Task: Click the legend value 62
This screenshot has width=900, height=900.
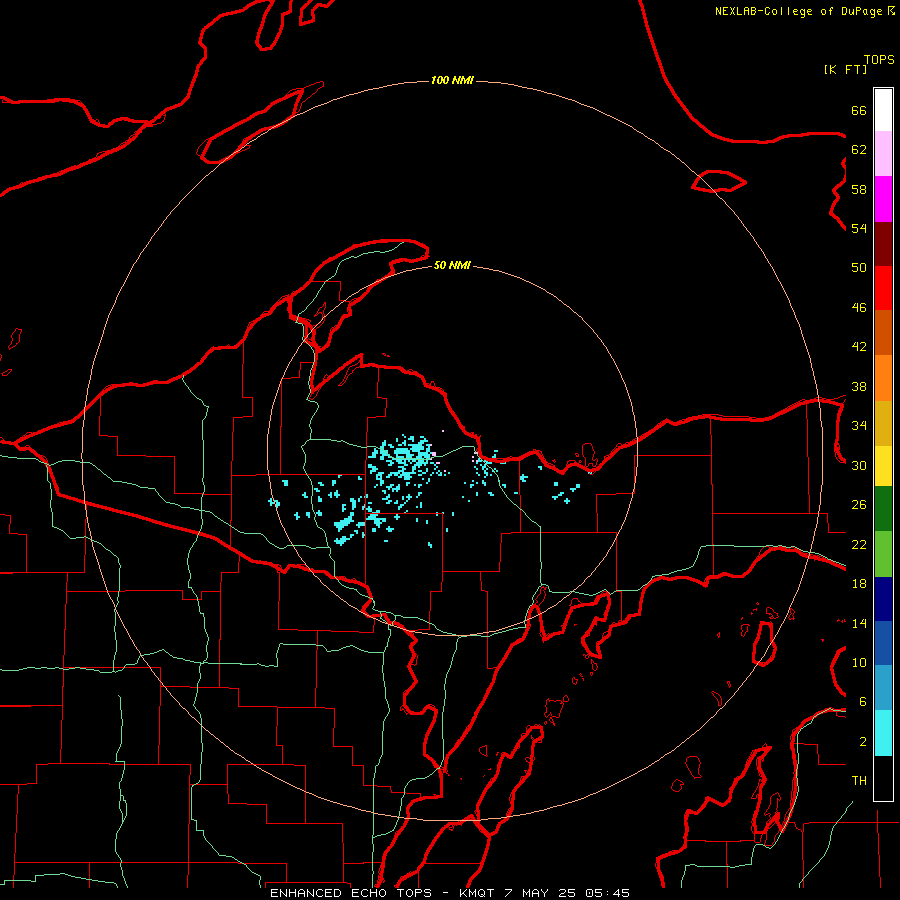Action: click(859, 150)
